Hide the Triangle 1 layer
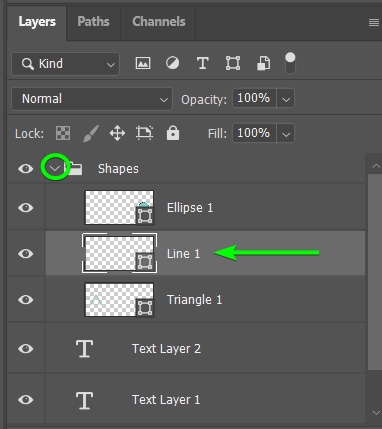 click(x=26, y=299)
